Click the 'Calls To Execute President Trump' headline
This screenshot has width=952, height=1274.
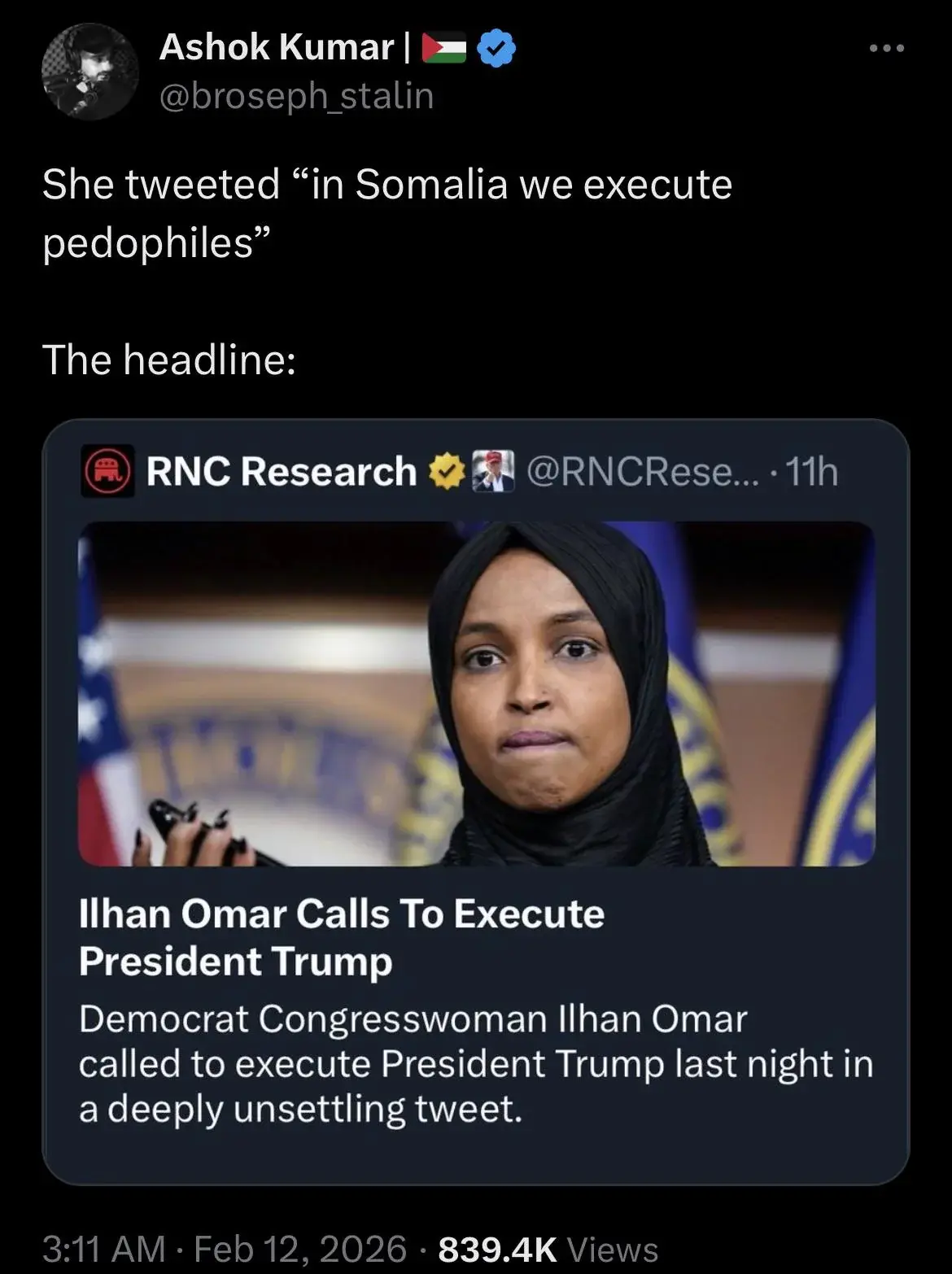click(342, 937)
